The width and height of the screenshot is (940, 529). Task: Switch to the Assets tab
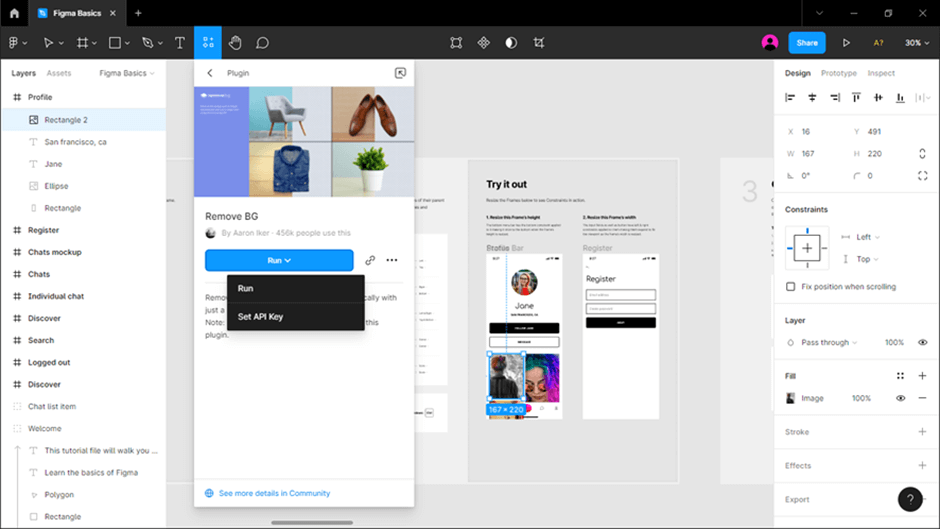59,73
